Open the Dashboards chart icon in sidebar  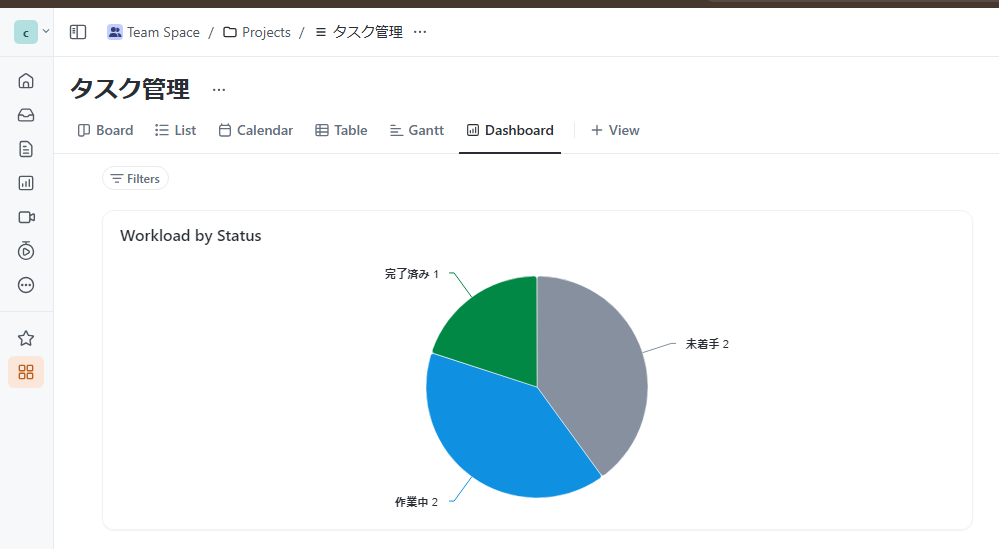[26, 183]
